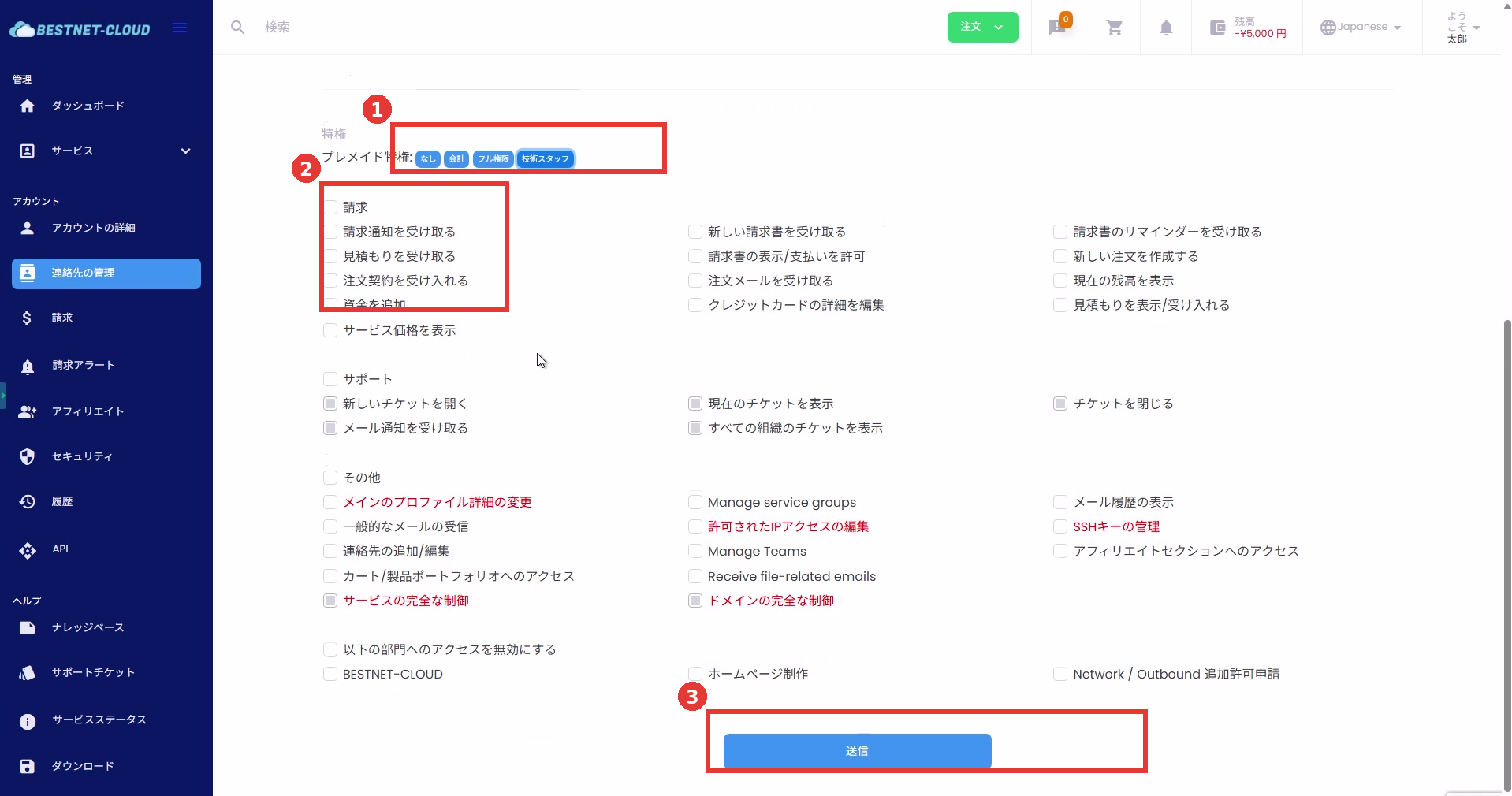Click the magnifying glass search icon
The height and width of the screenshot is (796, 1512).
[x=237, y=28]
